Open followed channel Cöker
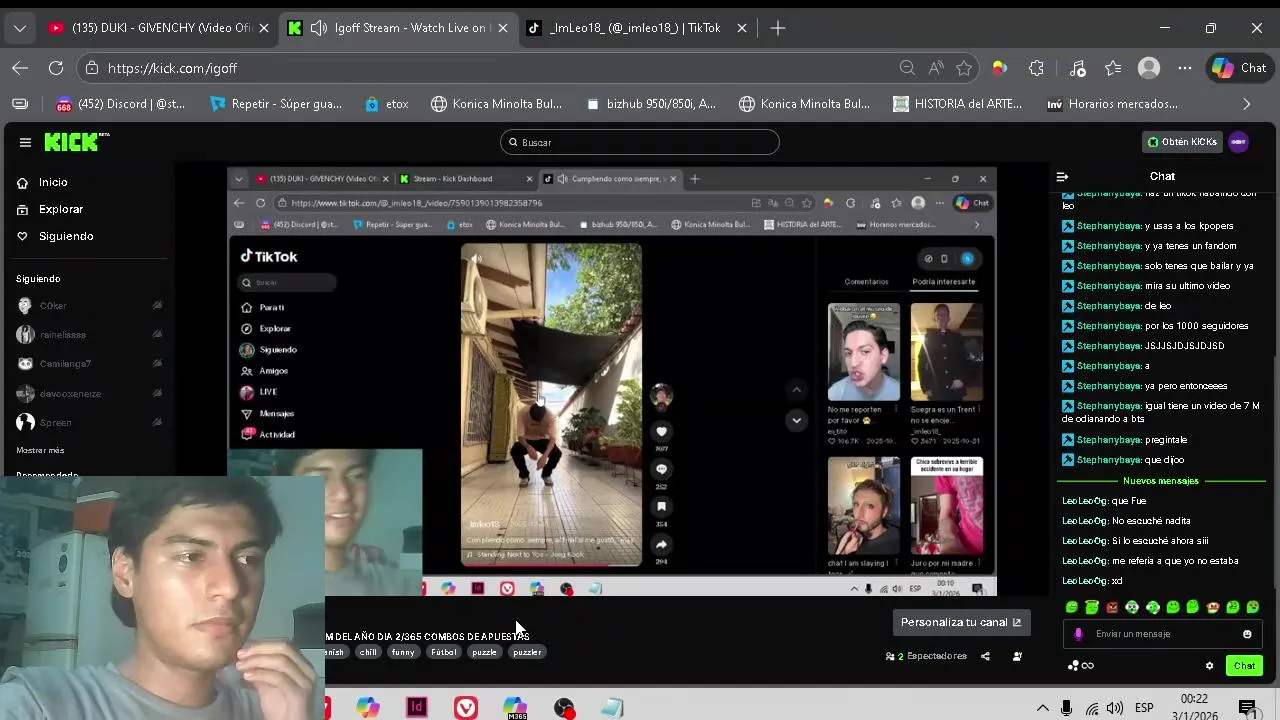The image size is (1280, 720). pos(53,306)
